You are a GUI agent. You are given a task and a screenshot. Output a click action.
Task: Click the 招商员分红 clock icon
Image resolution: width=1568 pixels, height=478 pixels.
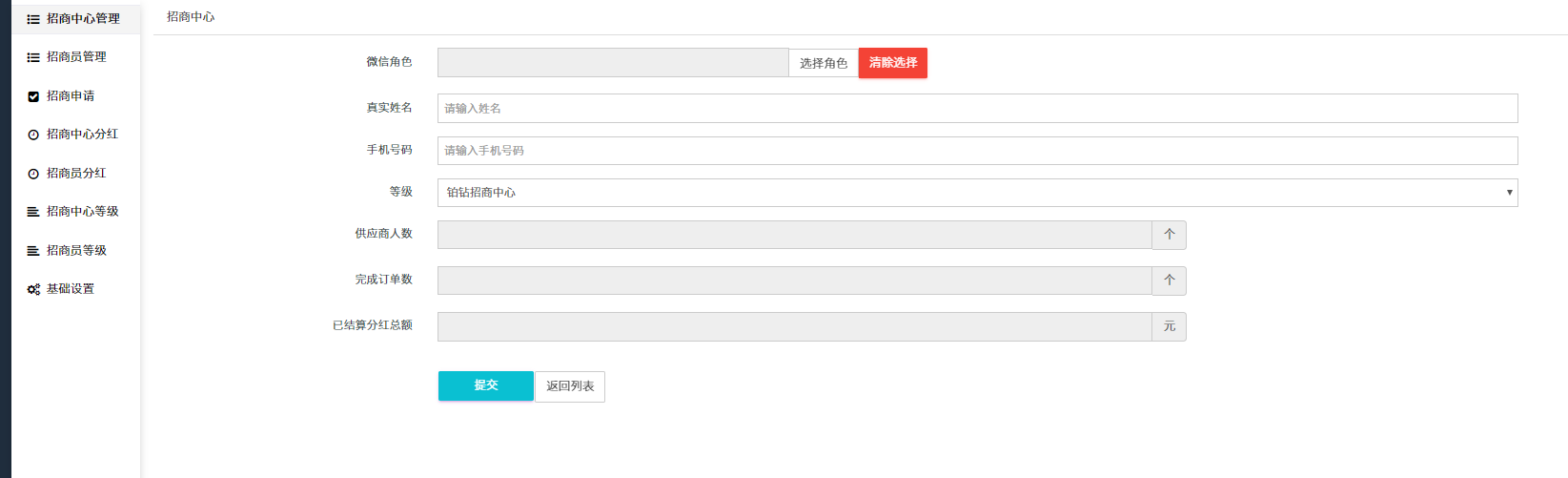33,174
